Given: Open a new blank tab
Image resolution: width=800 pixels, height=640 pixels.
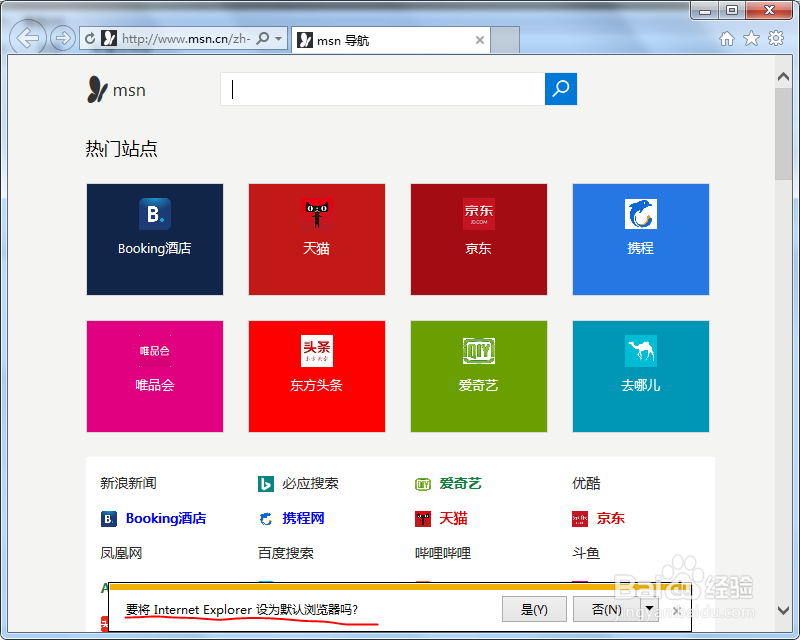Looking at the screenshot, I should tap(505, 40).
